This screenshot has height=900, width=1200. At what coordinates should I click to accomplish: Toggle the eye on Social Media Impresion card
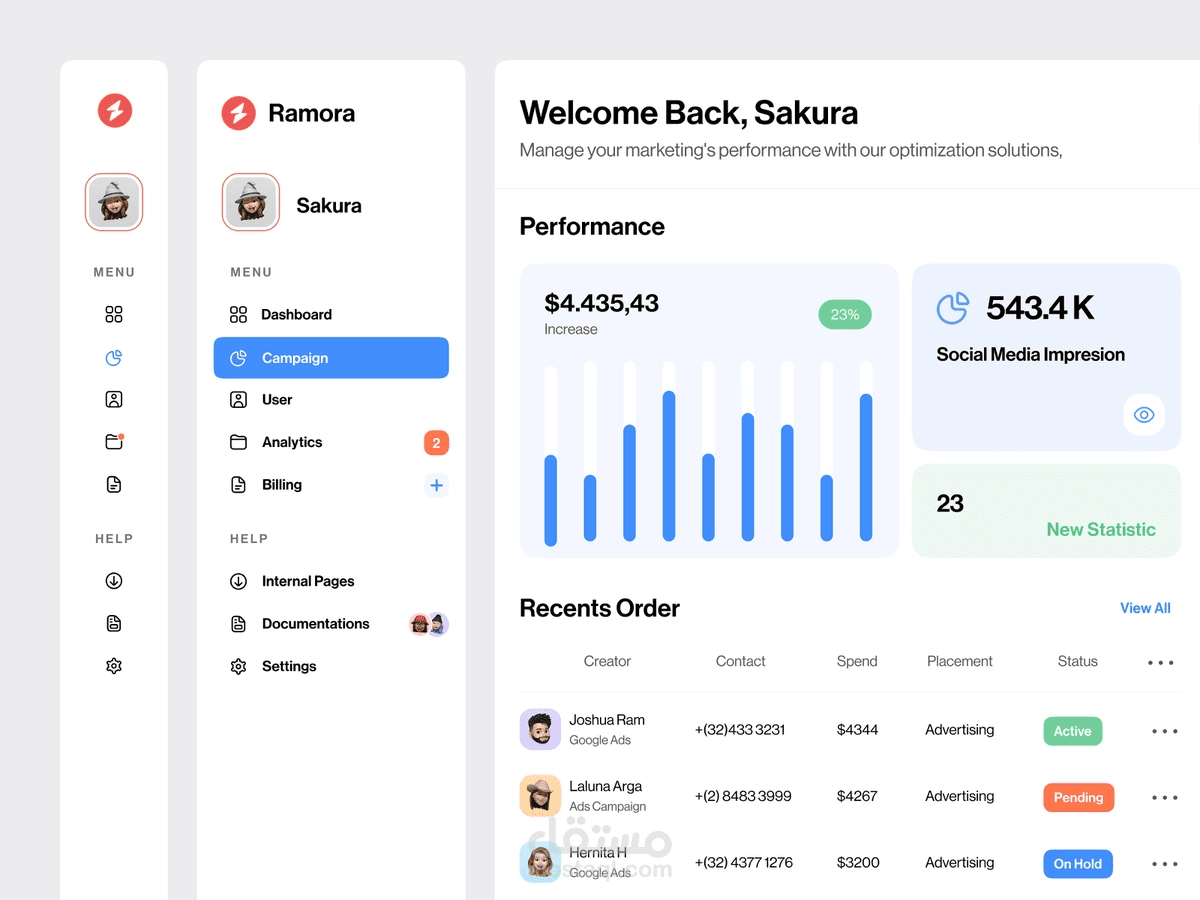coord(1143,414)
